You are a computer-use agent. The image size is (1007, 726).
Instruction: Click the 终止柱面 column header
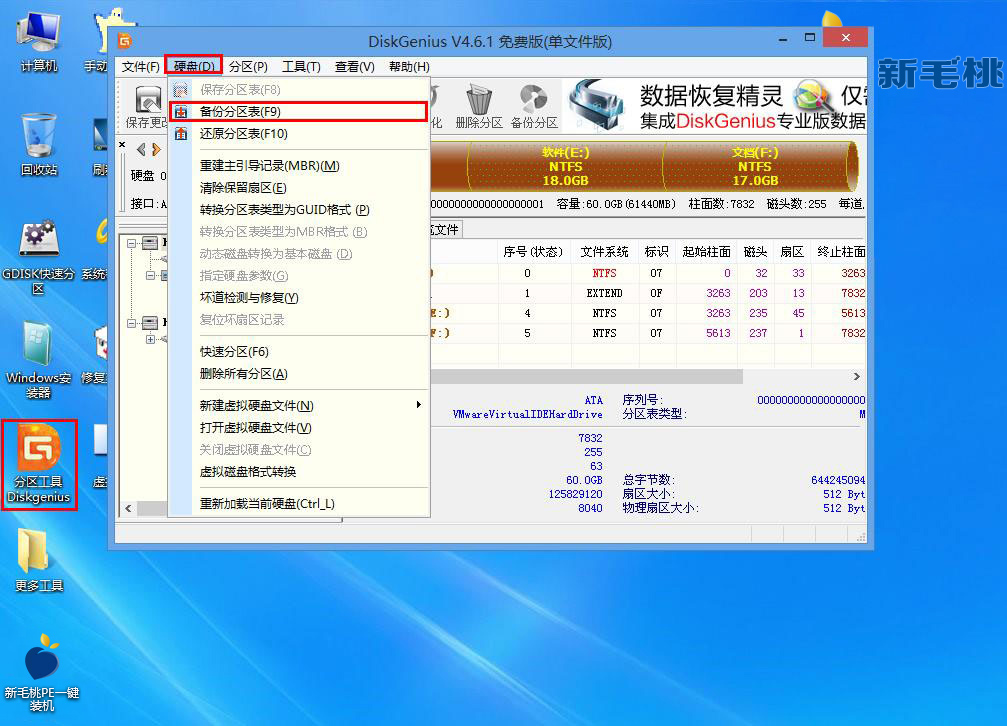[840, 252]
